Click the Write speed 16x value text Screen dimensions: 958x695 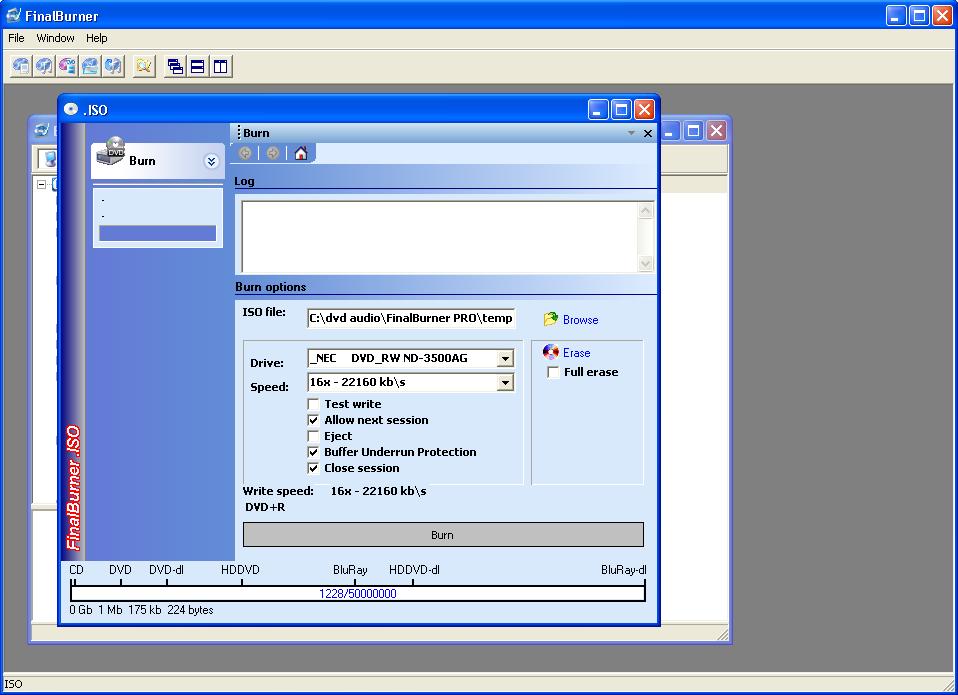pos(378,491)
